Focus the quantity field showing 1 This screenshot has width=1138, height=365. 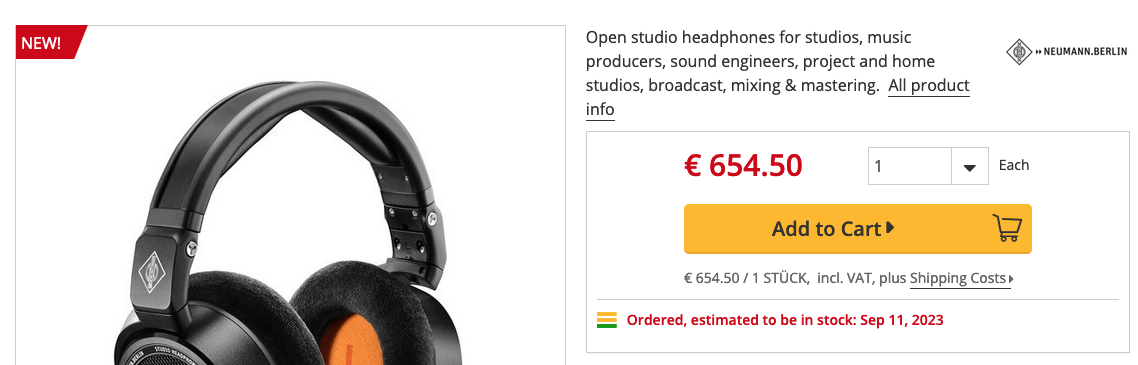point(910,166)
